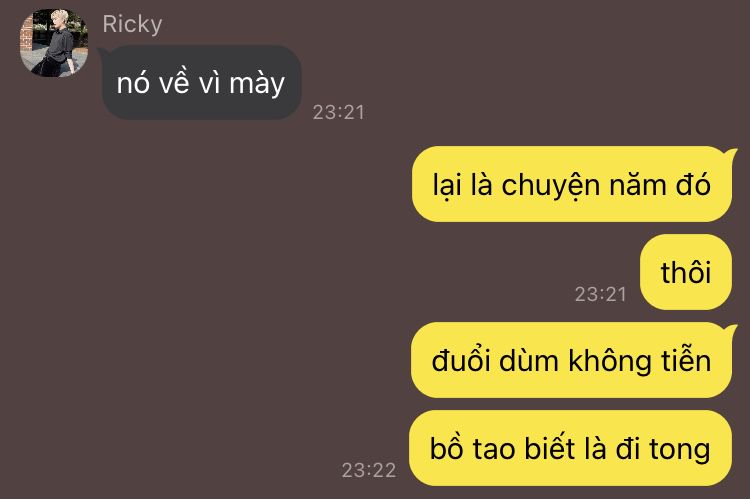Tap the sender name Ricky
The width and height of the screenshot is (750, 499).
132,24
